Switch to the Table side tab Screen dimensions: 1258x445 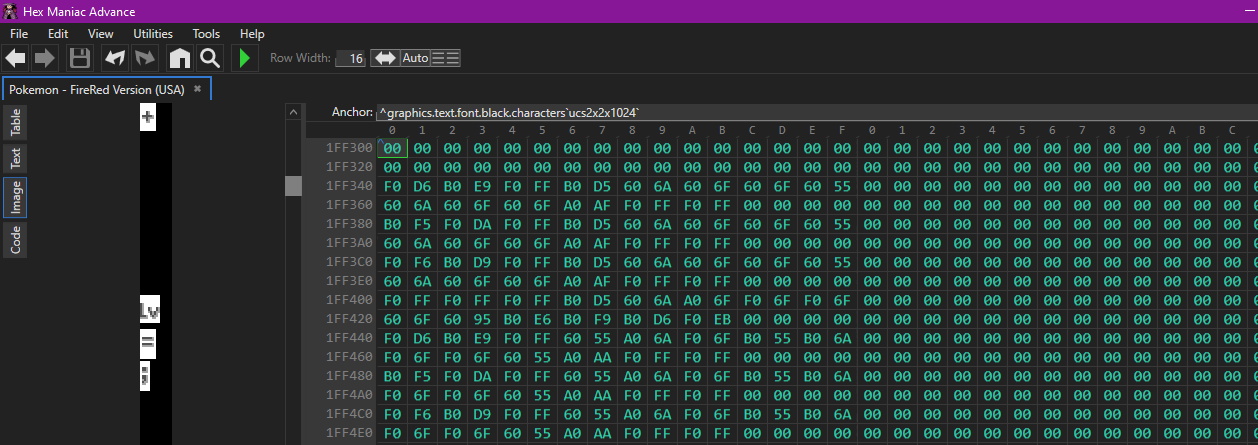(15, 123)
